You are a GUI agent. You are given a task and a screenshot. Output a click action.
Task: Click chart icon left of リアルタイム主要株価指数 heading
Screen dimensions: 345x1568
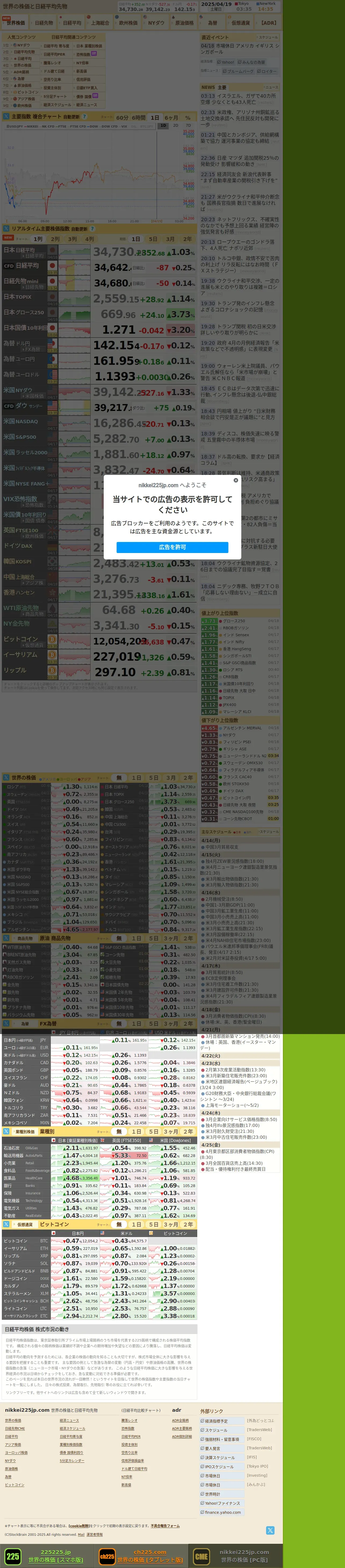pos(6,229)
